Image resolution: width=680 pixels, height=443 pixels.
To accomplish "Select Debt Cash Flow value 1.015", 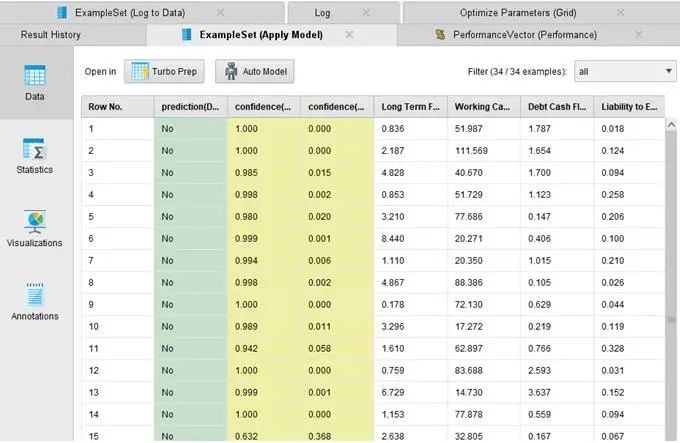I will pos(539,261).
